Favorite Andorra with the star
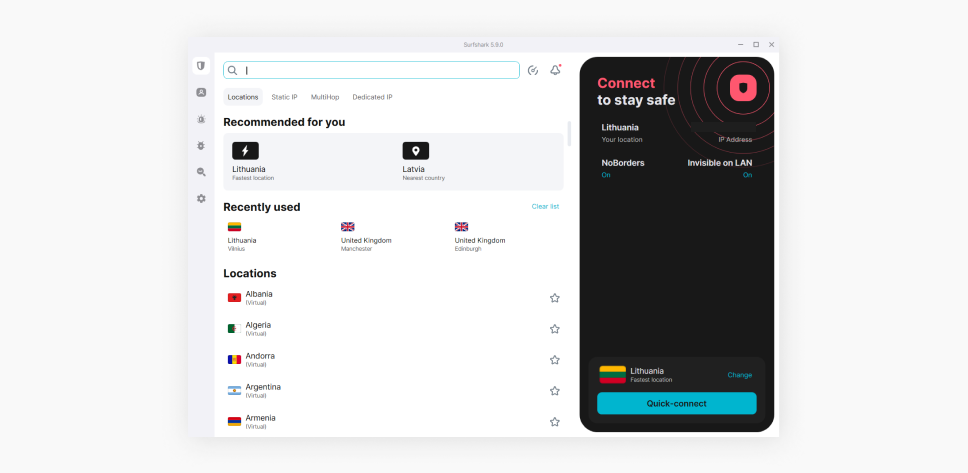 tap(555, 359)
